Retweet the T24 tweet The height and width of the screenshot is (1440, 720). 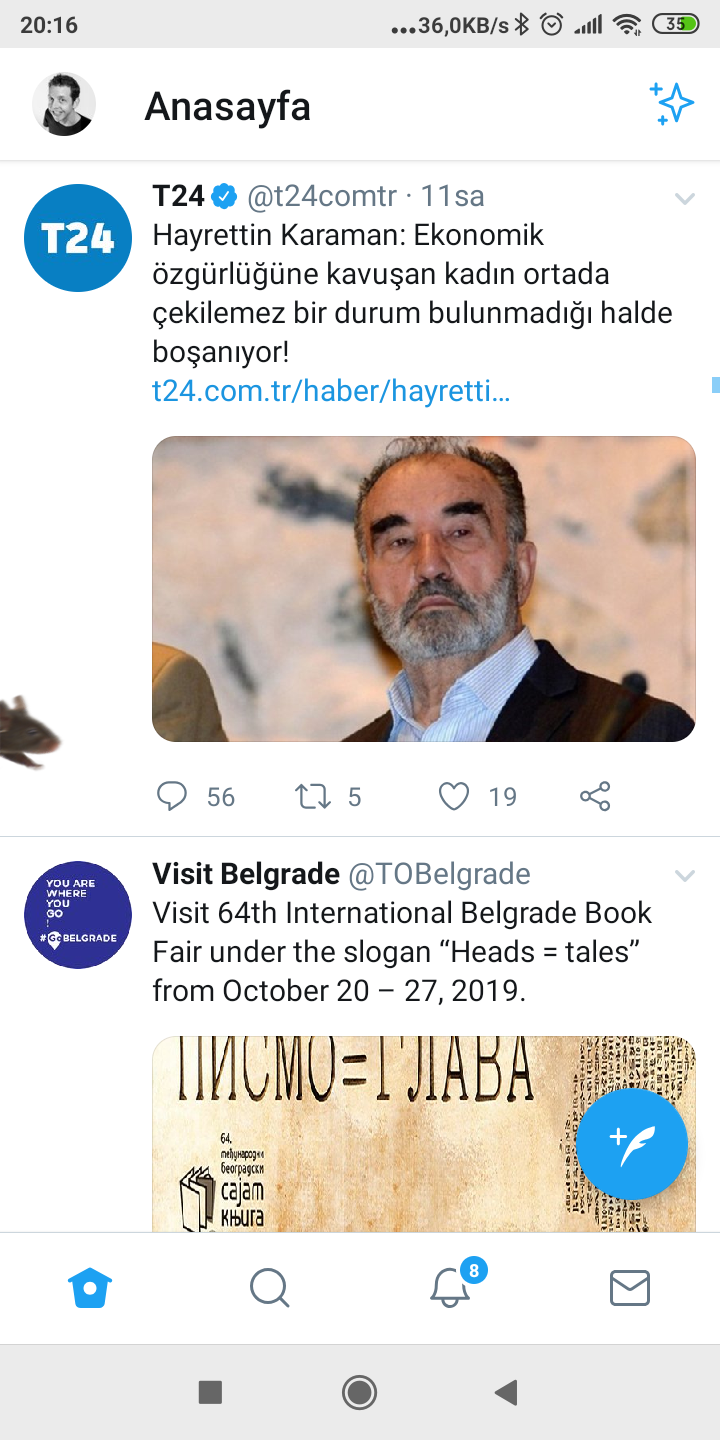coord(313,796)
